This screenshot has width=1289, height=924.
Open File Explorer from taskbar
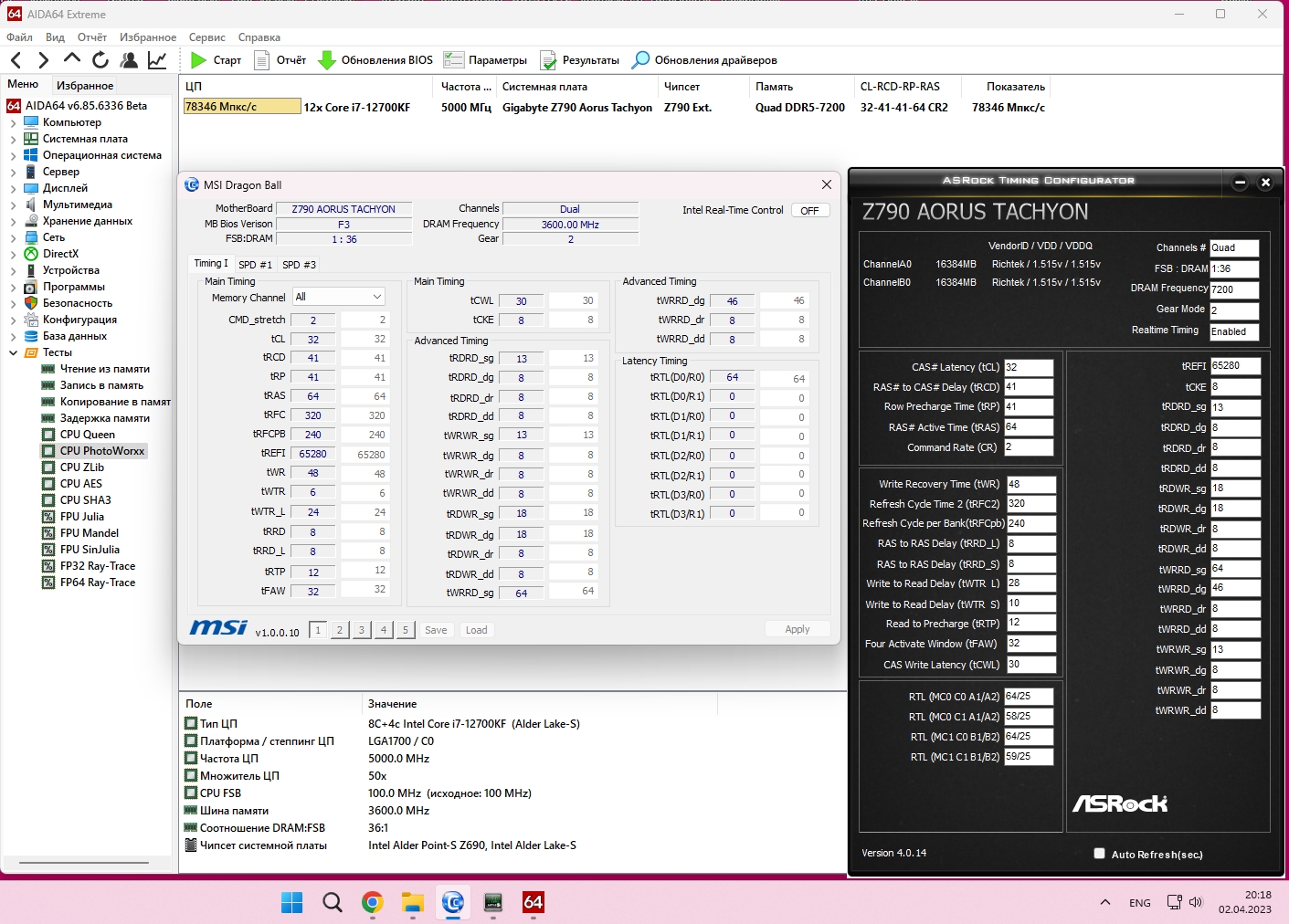(413, 903)
